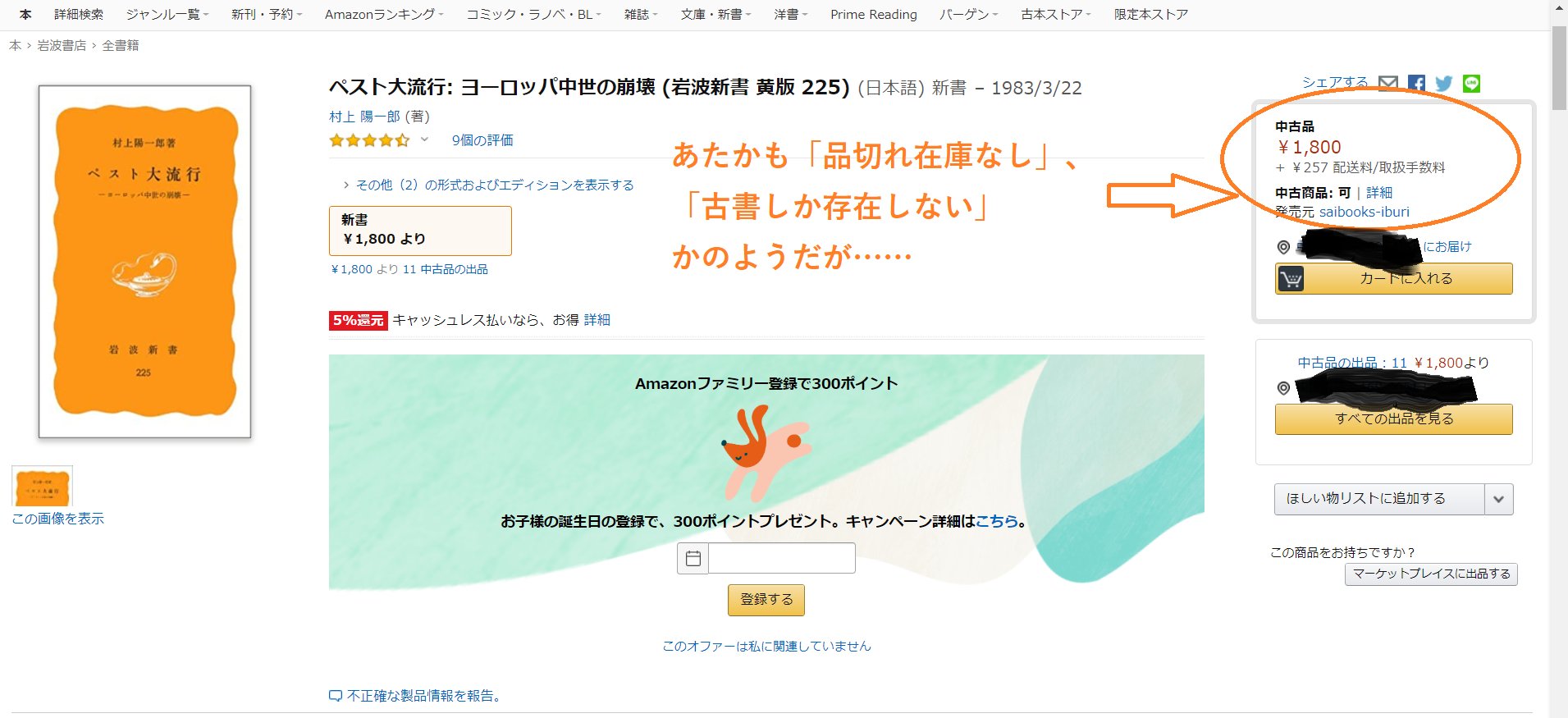Click the star rating icons
Viewport: 1568px width, 718px height.
tap(369, 140)
